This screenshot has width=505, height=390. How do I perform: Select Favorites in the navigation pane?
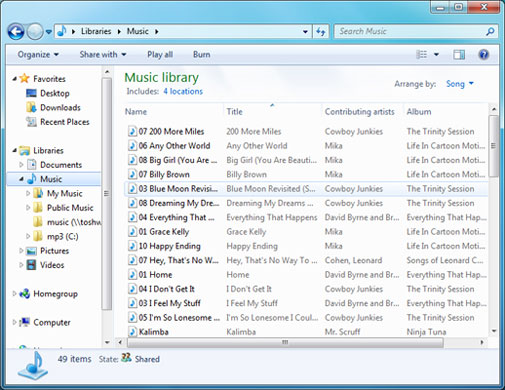click(49, 79)
